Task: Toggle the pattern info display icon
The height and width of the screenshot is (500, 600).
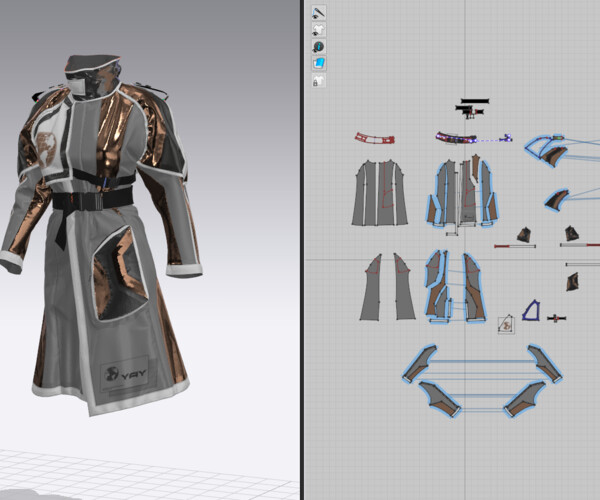Action: pos(318,47)
